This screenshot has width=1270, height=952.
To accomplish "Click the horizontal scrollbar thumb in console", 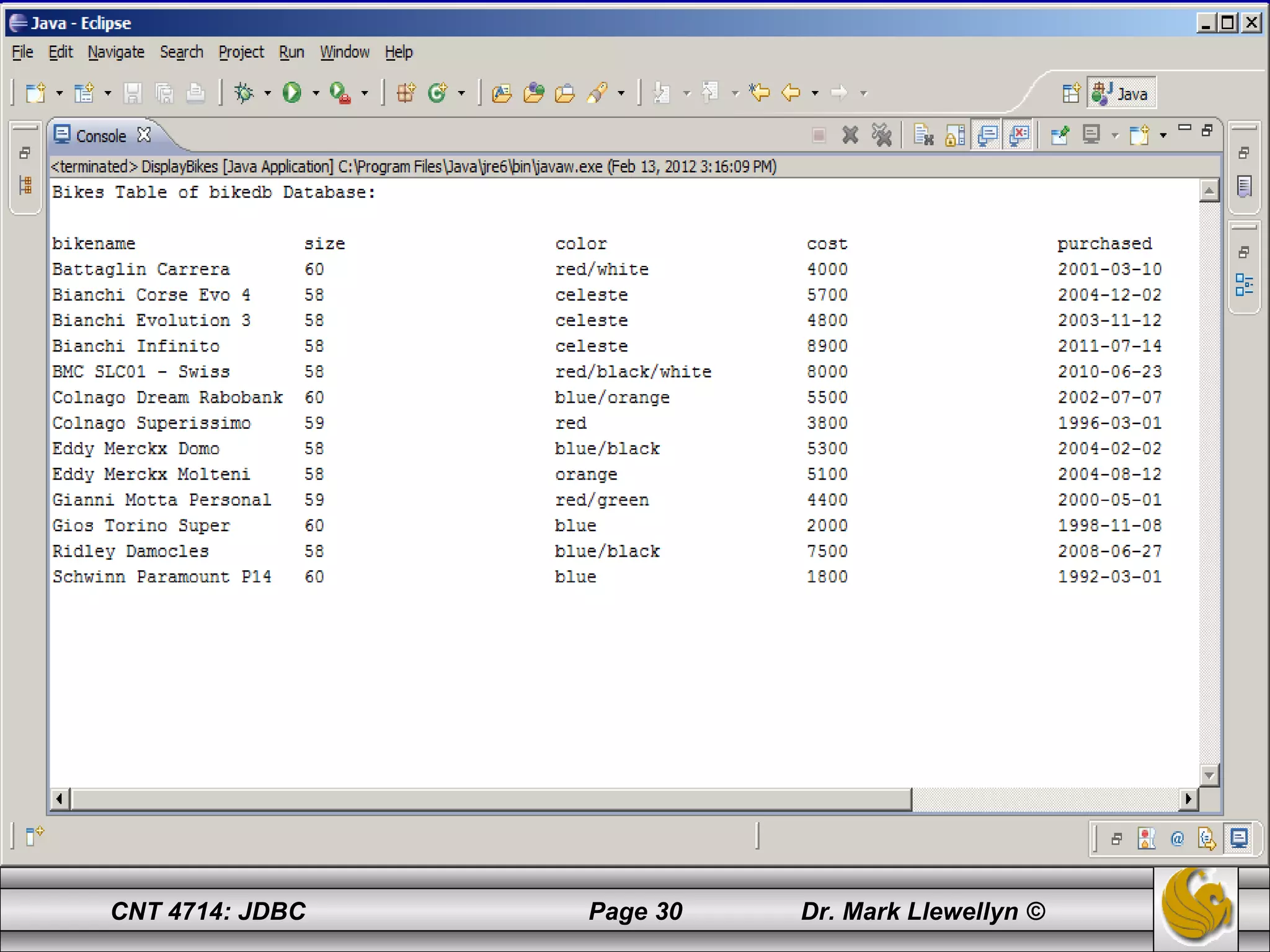I will pyautogui.click(x=490, y=799).
